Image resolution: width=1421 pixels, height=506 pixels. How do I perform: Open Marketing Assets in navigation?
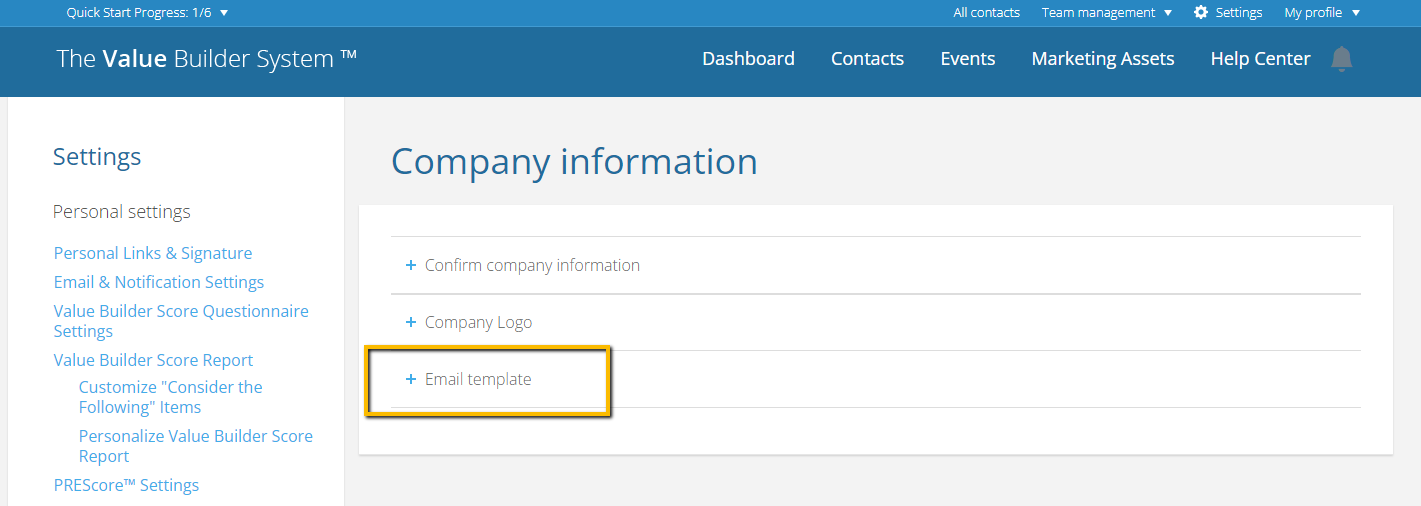[1103, 59]
